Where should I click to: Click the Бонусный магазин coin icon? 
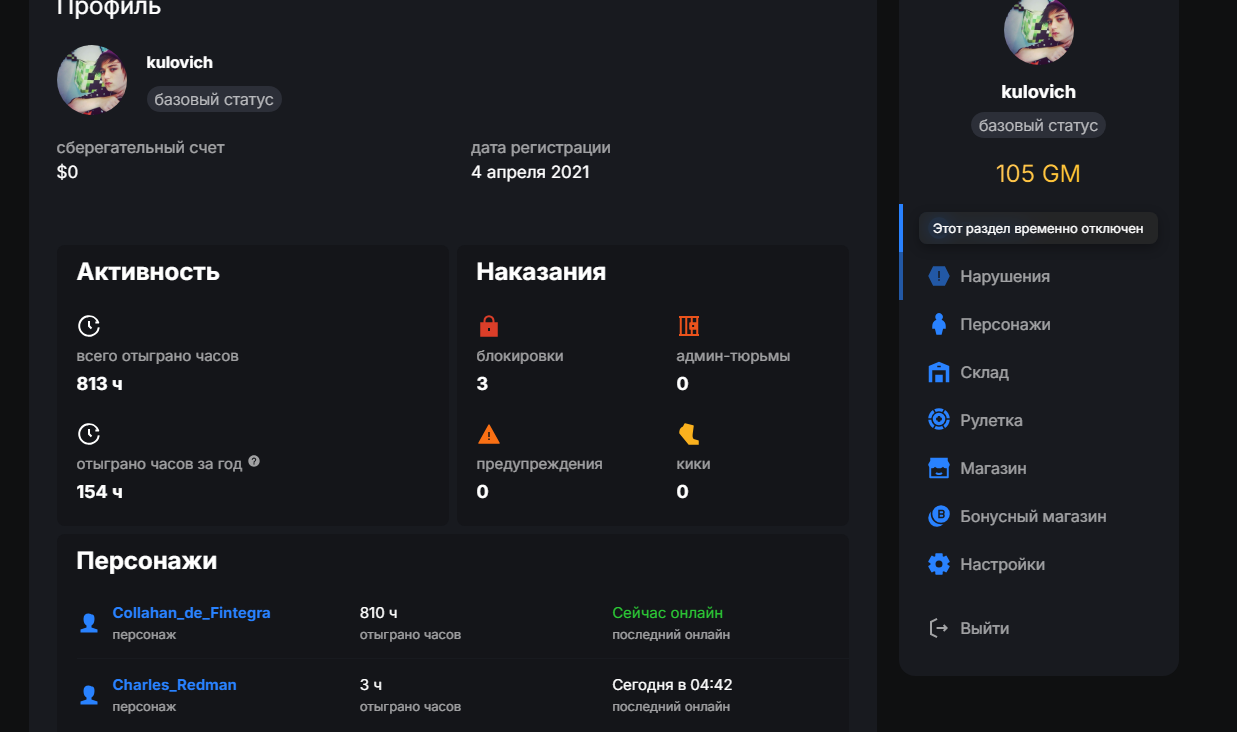tap(938, 516)
